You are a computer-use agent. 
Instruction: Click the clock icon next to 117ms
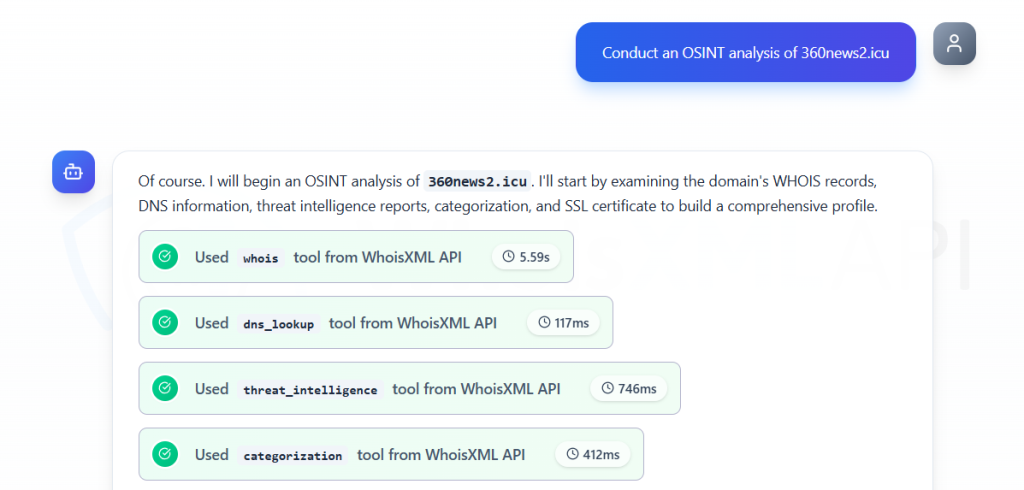(x=544, y=323)
